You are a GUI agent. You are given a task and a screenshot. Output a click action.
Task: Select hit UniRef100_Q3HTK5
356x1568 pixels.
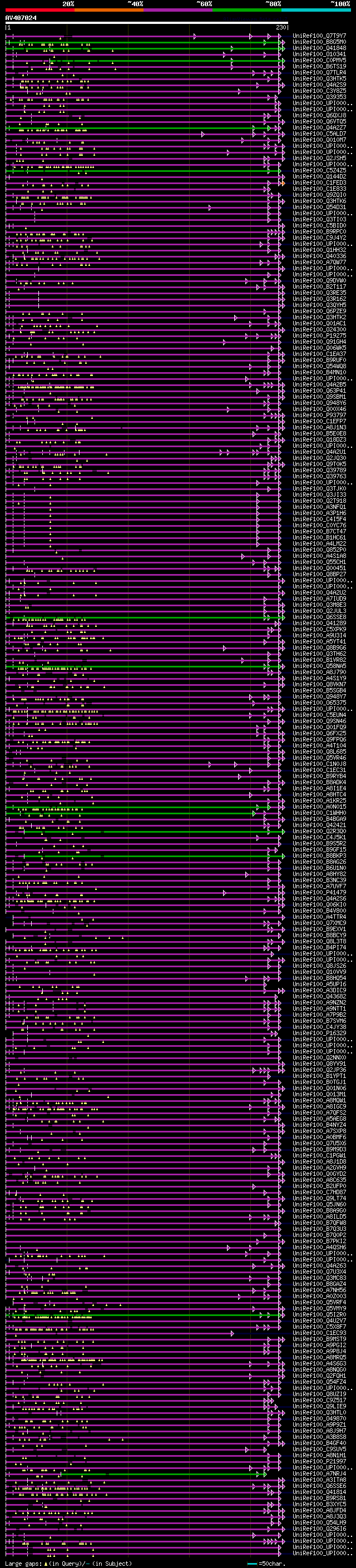[319, 78]
